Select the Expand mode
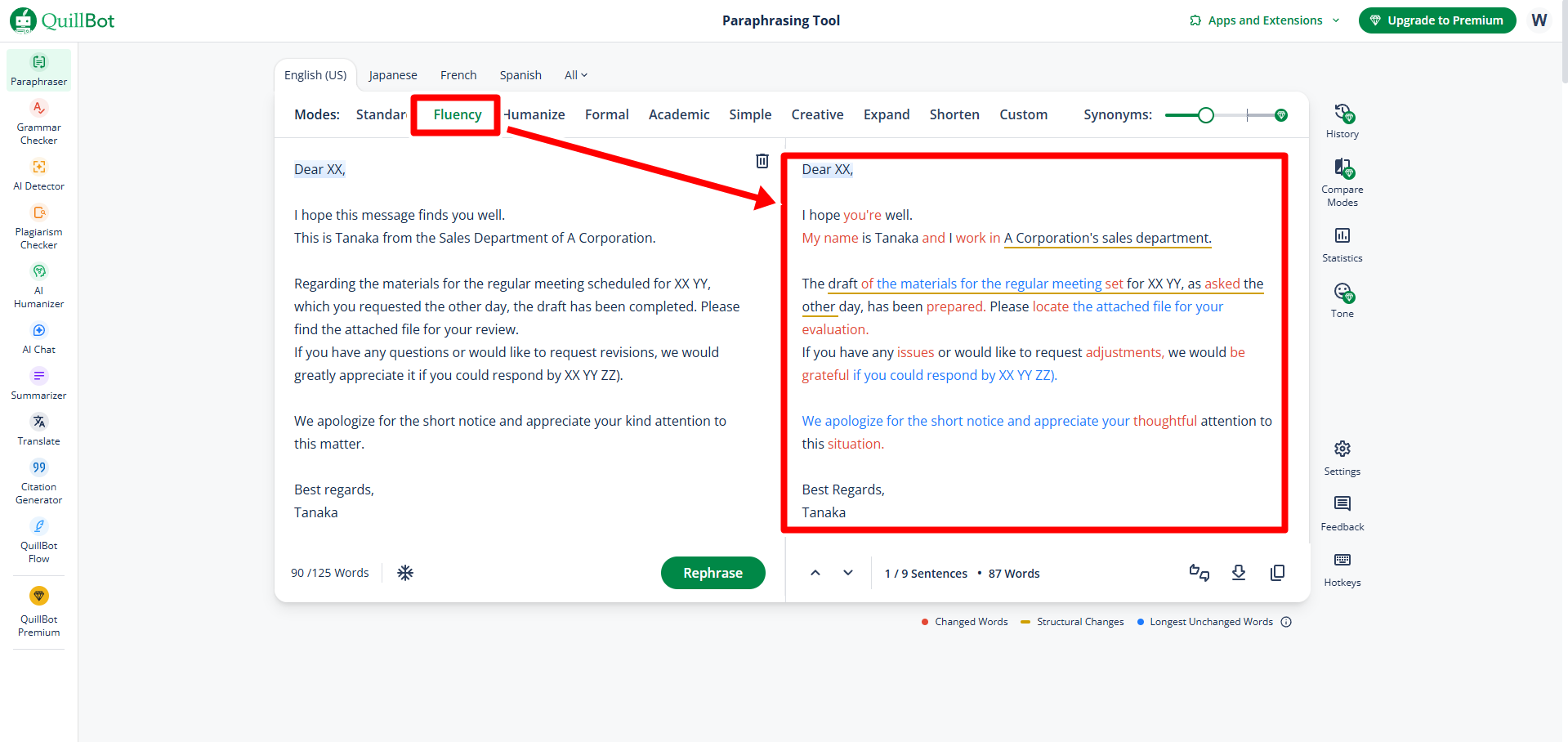This screenshot has width=1568, height=742. (x=887, y=114)
